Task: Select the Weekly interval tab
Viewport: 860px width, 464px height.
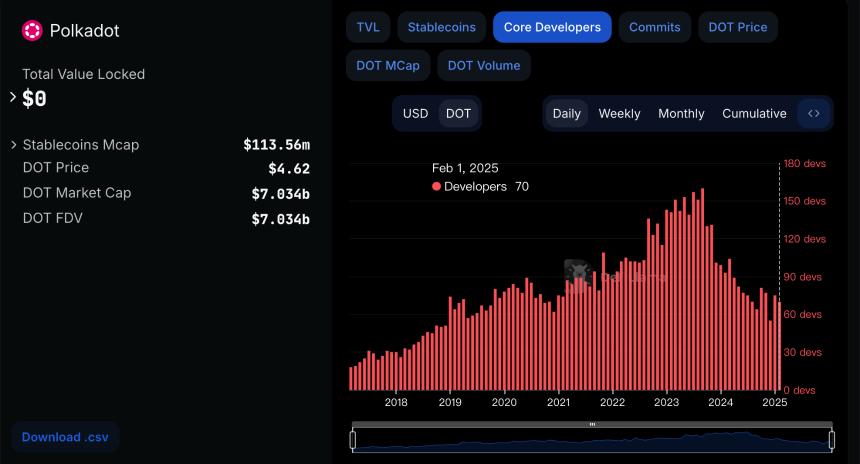Action: (619, 114)
